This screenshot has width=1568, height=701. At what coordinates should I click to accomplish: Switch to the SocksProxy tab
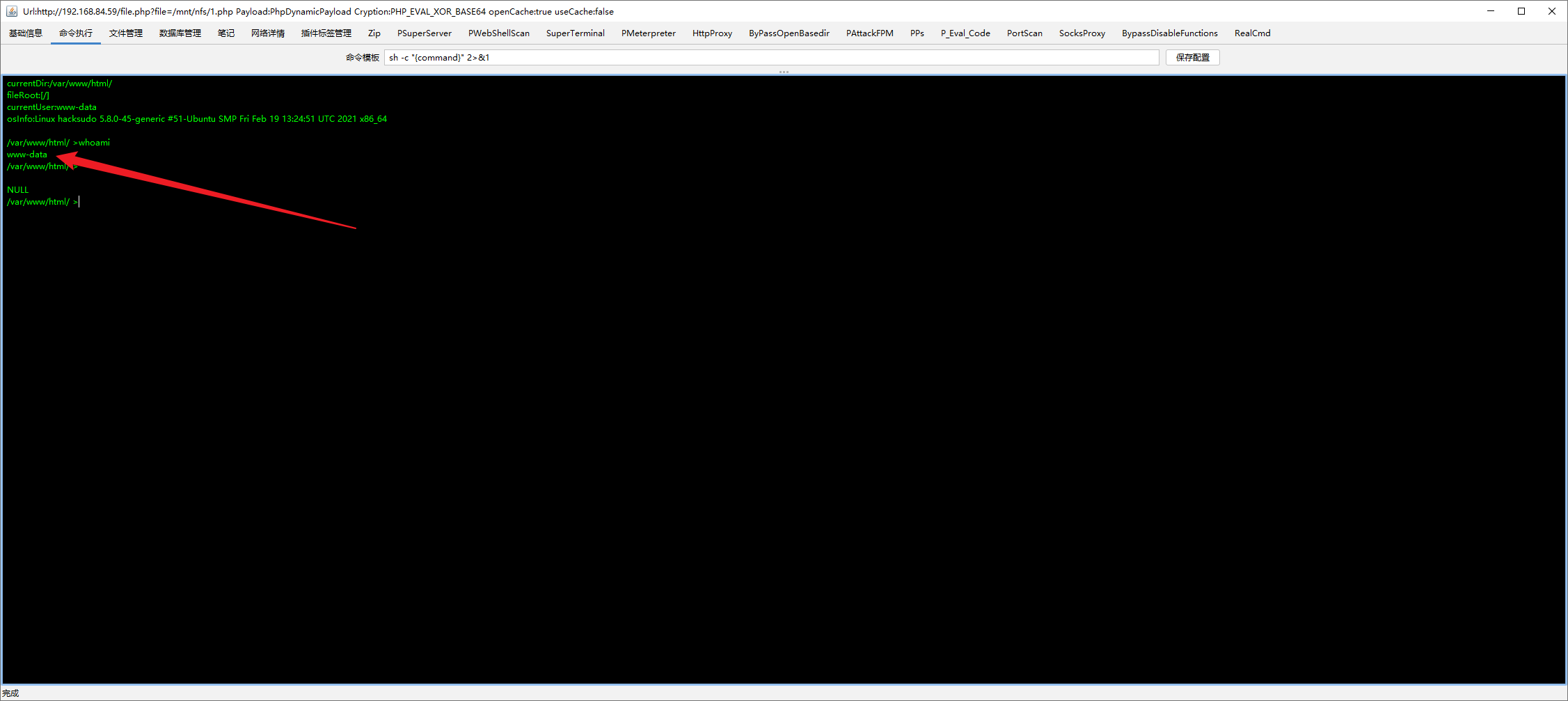tap(1082, 33)
